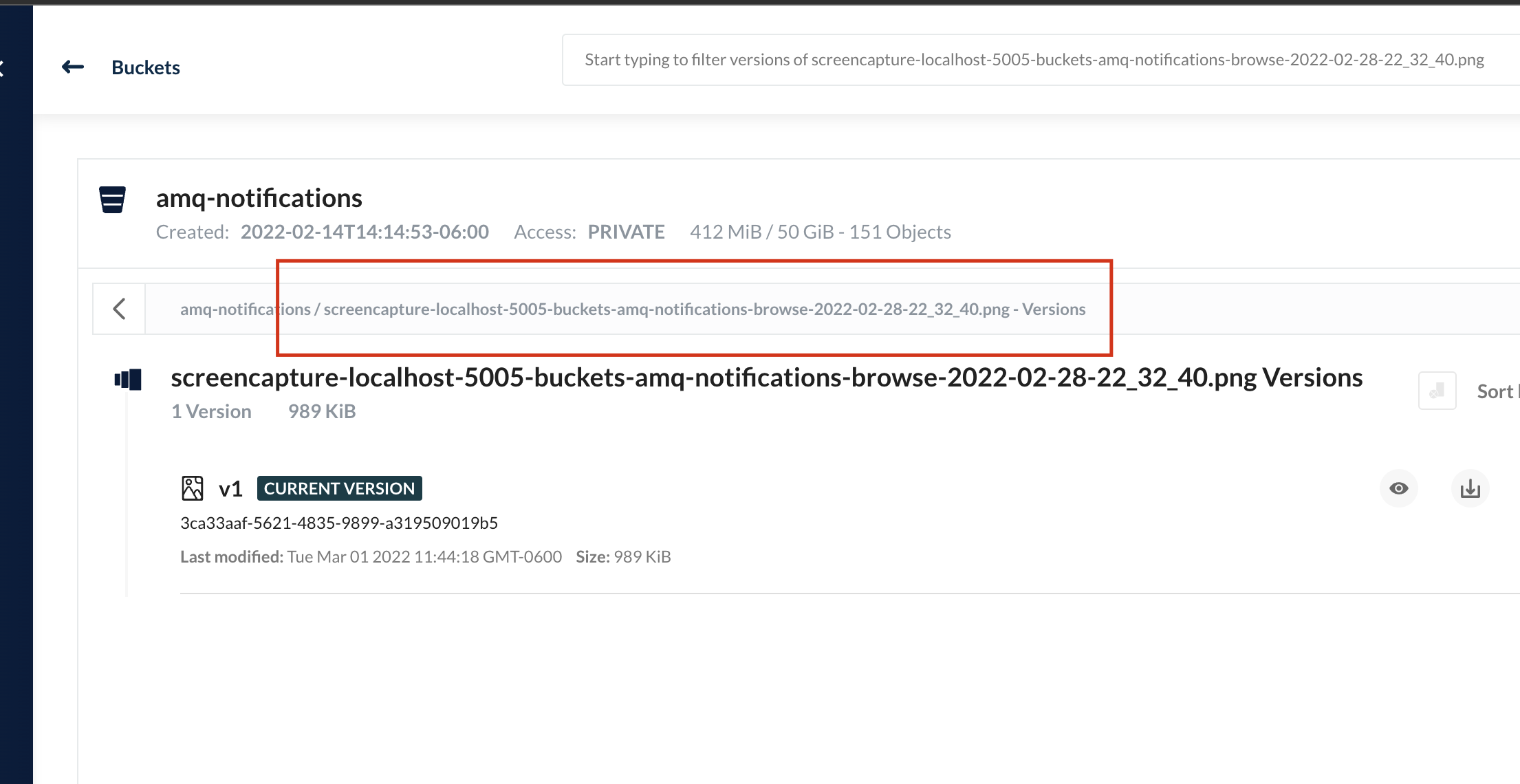Click the amq-notifications bucket heading
Image resolution: width=1520 pixels, height=784 pixels.
pyautogui.click(x=259, y=198)
